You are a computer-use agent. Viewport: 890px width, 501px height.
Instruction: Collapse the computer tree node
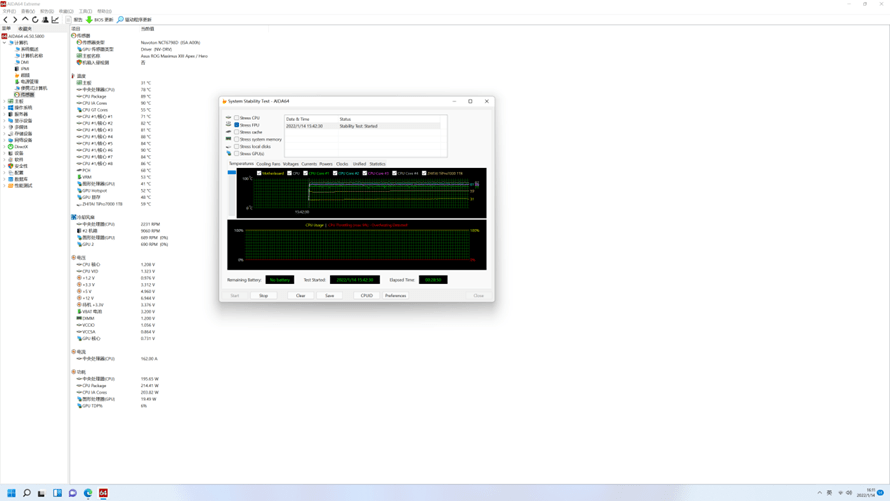coord(5,43)
